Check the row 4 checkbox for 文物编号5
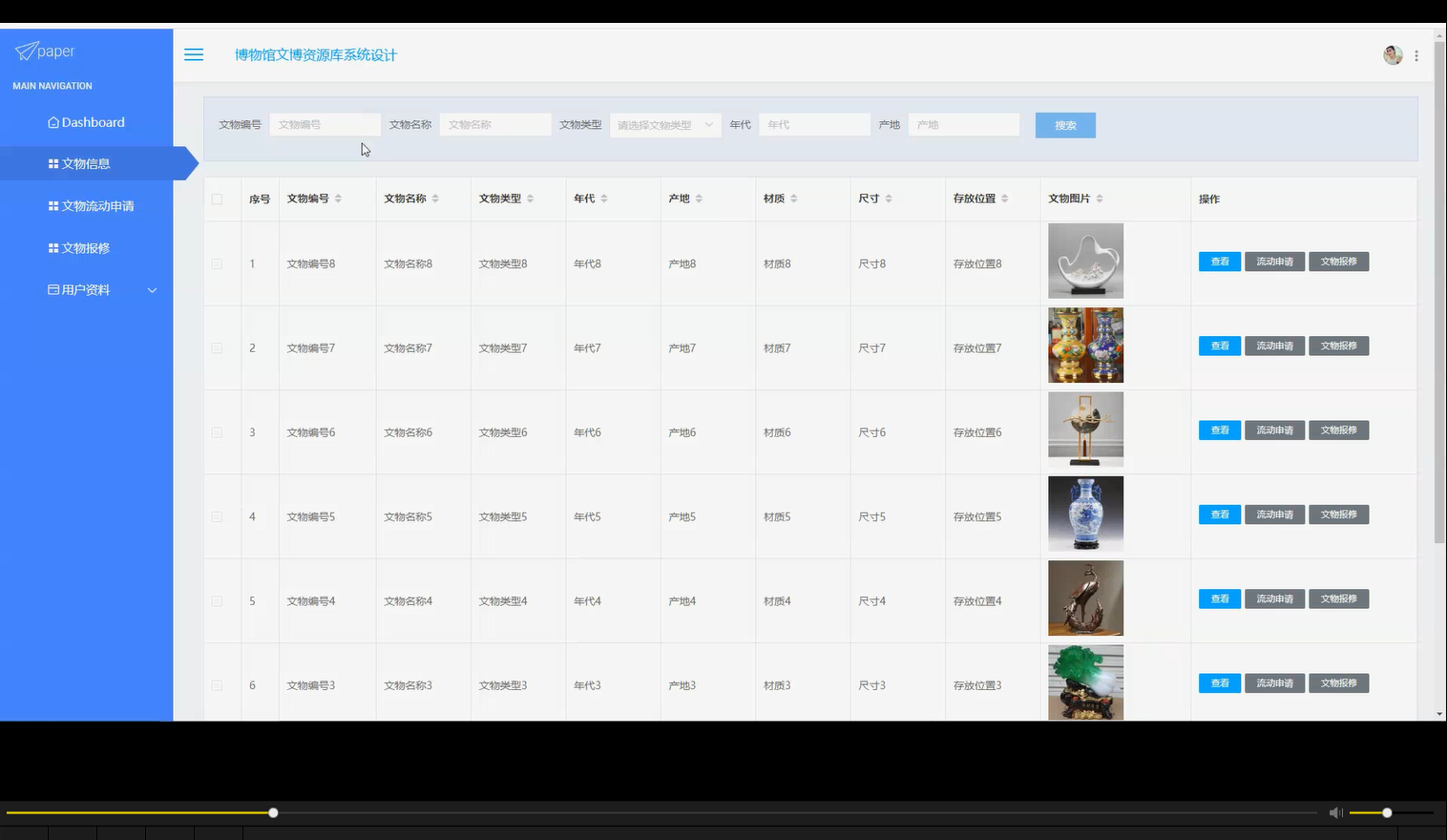 click(218, 516)
